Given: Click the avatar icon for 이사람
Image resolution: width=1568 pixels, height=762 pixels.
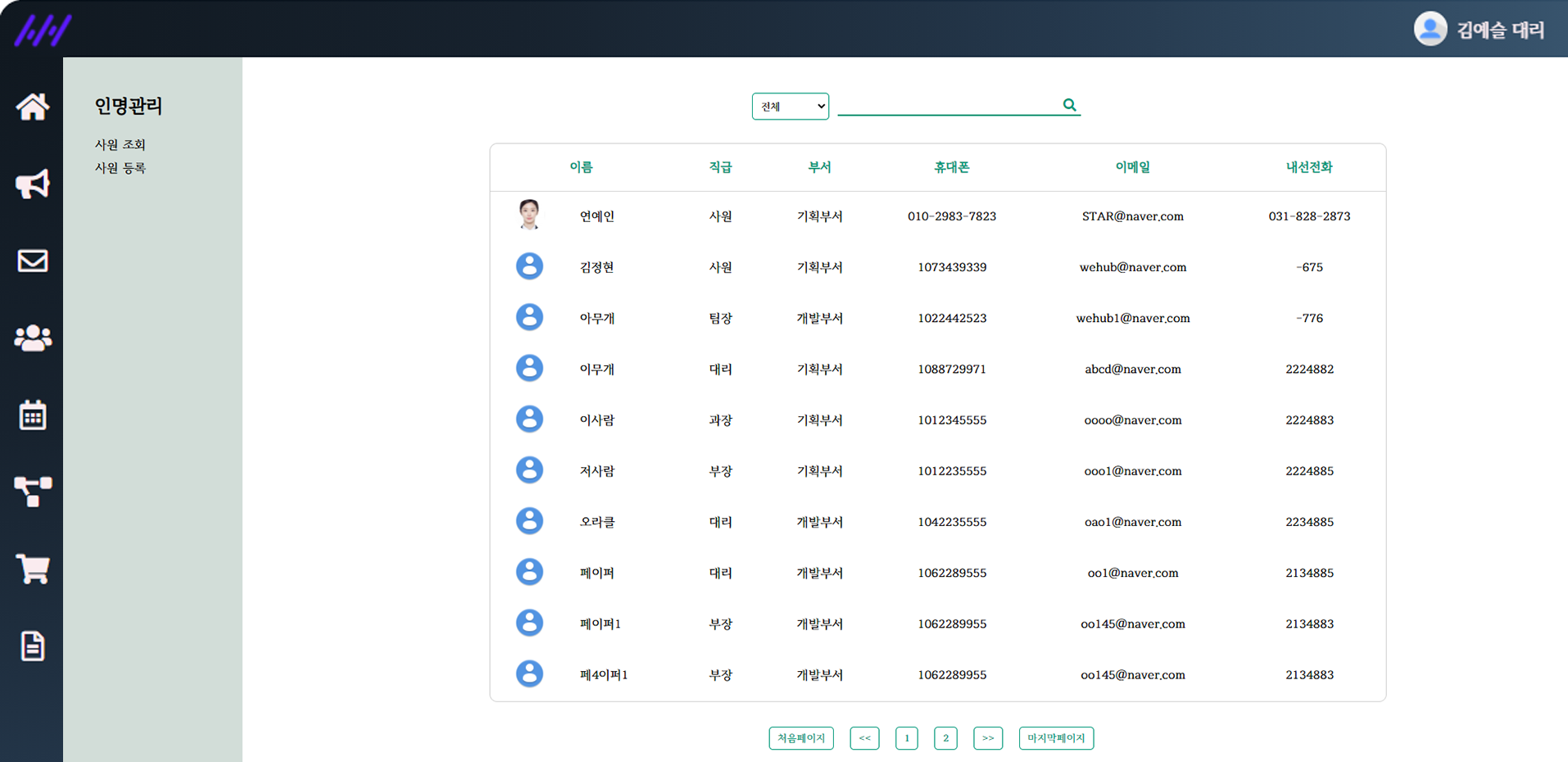Looking at the screenshot, I should [529, 419].
